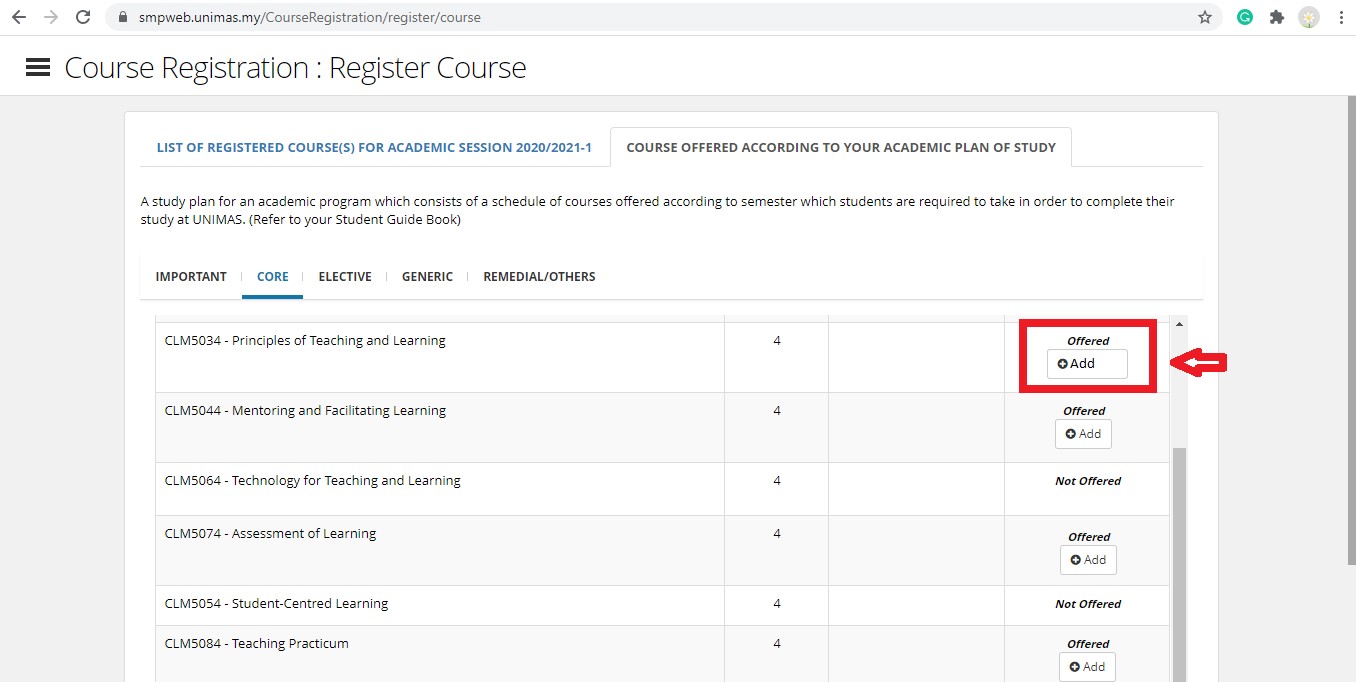Open the GENERIC sub-tab
This screenshot has width=1356, height=682.
[x=427, y=277]
